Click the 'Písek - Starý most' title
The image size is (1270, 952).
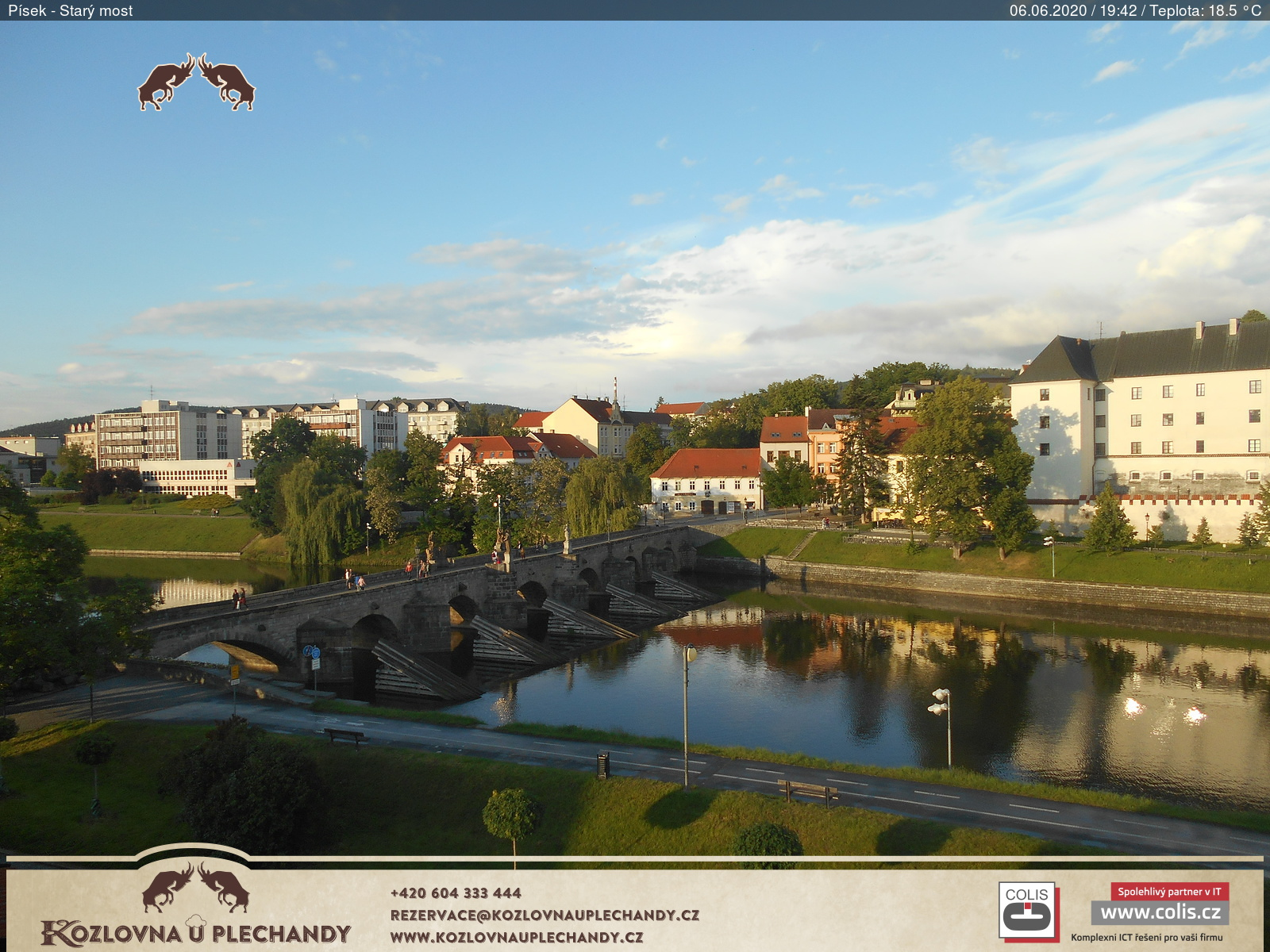pyautogui.click(x=71, y=10)
